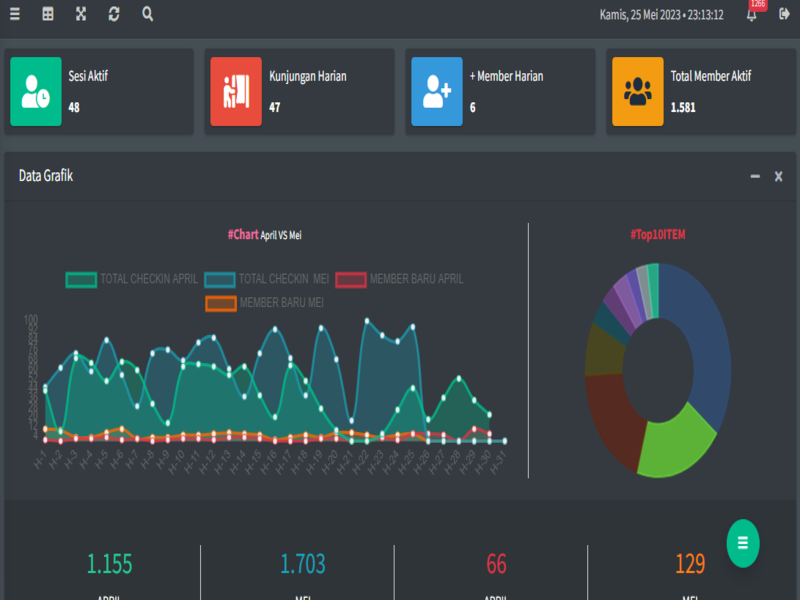Click the red total 66
Screen dimensions: 800x600
click(x=496, y=564)
